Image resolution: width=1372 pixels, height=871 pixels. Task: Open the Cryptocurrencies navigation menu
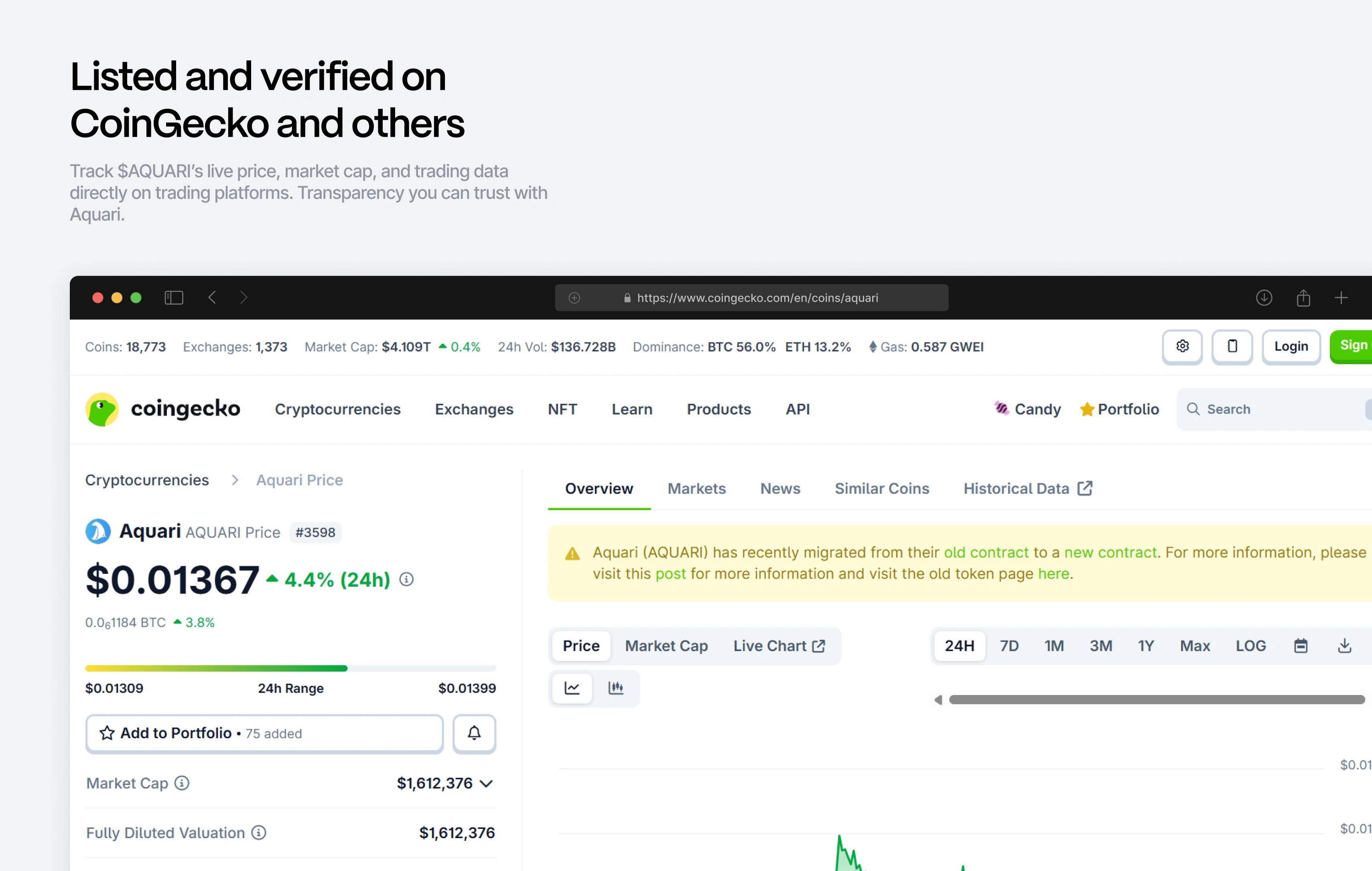[x=337, y=409]
